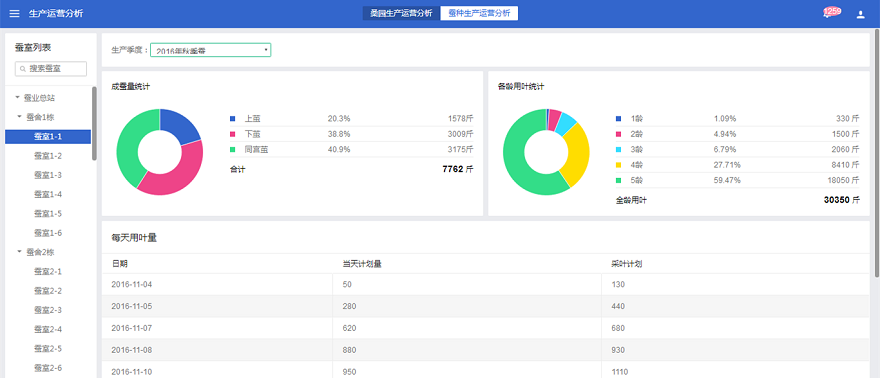The height and width of the screenshot is (378, 880).
Task: Switch to 蚕种生产运营分析 tab
Action: point(479,13)
